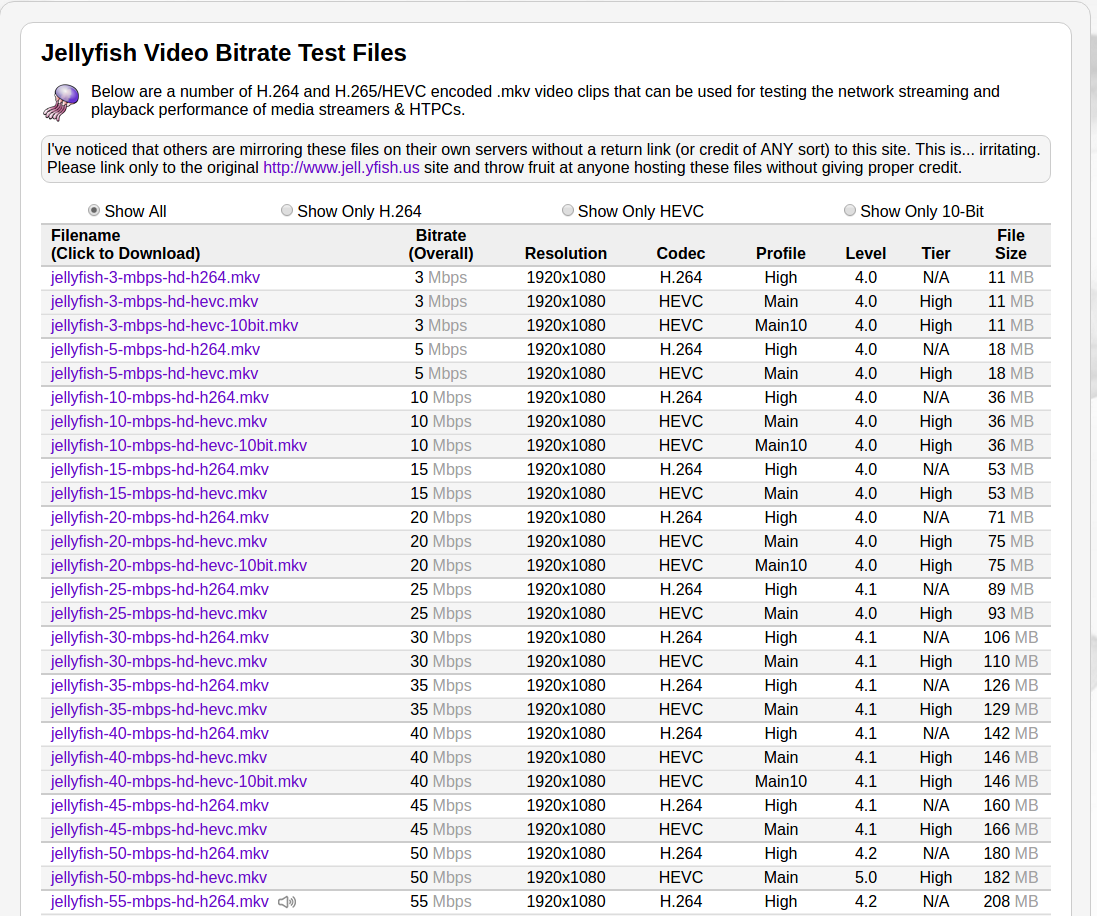
Task: Download jellyfish-40-mbps-hd-hevc-10bit.mkv
Action: (x=179, y=782)
